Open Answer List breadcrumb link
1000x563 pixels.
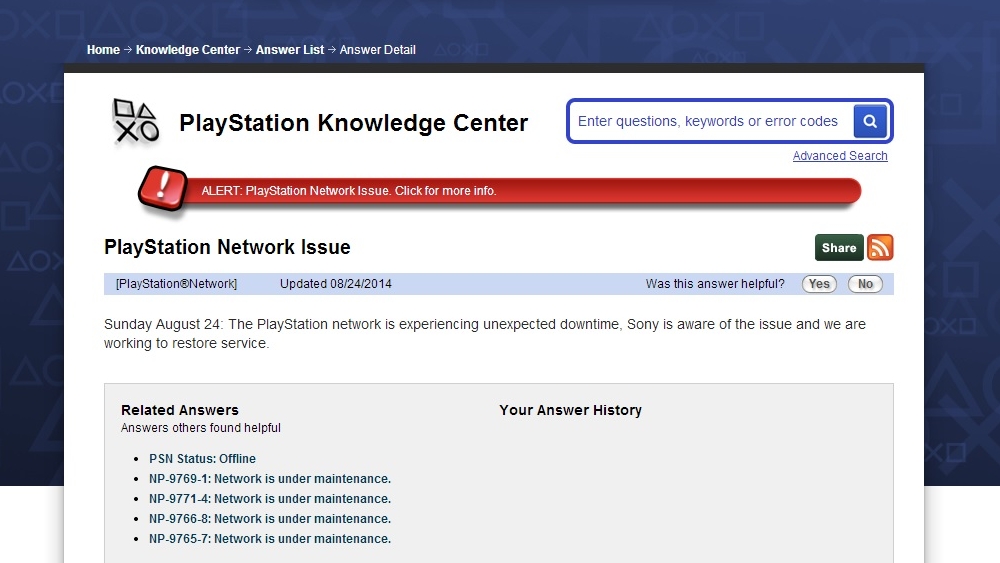coord(290,50)
